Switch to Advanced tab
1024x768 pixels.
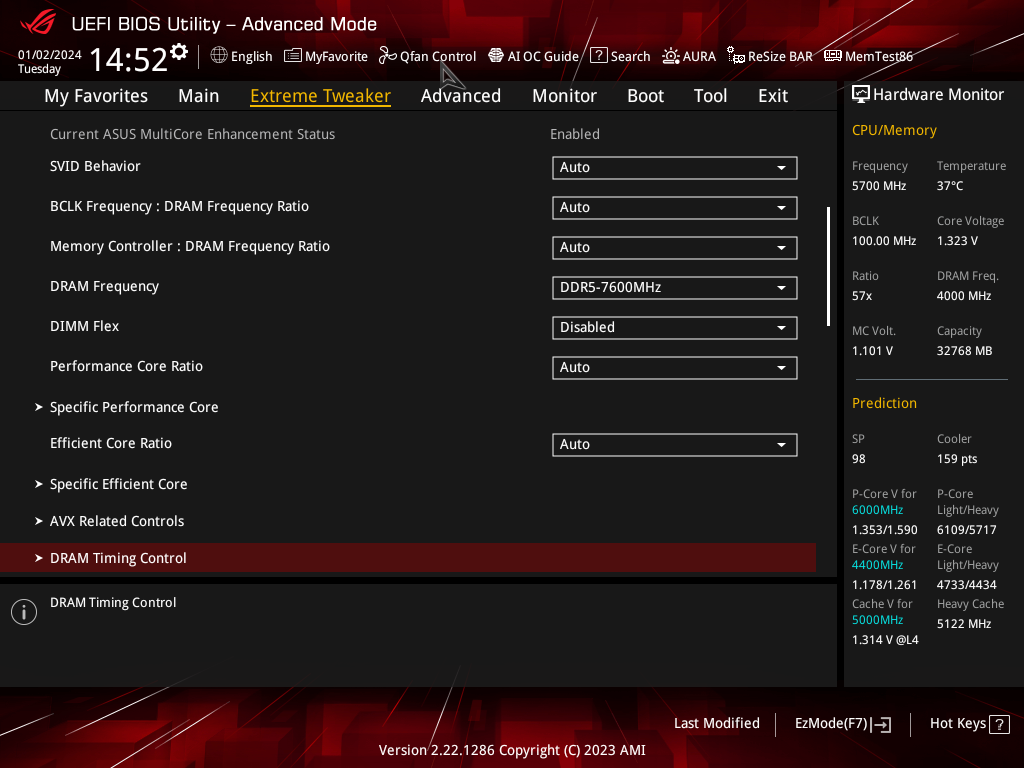pos(461,96)
